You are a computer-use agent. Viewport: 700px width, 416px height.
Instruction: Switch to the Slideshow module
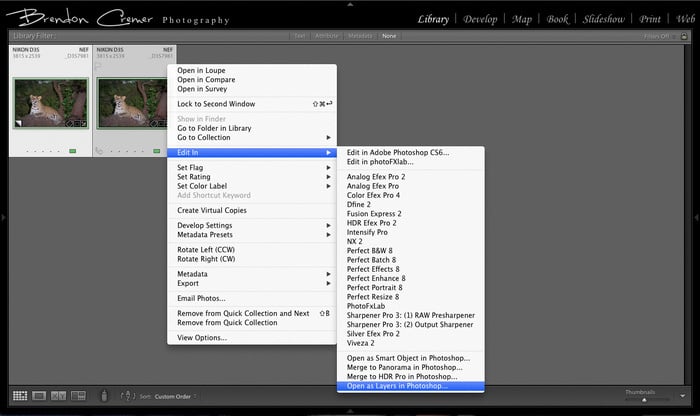pos(604,19)
